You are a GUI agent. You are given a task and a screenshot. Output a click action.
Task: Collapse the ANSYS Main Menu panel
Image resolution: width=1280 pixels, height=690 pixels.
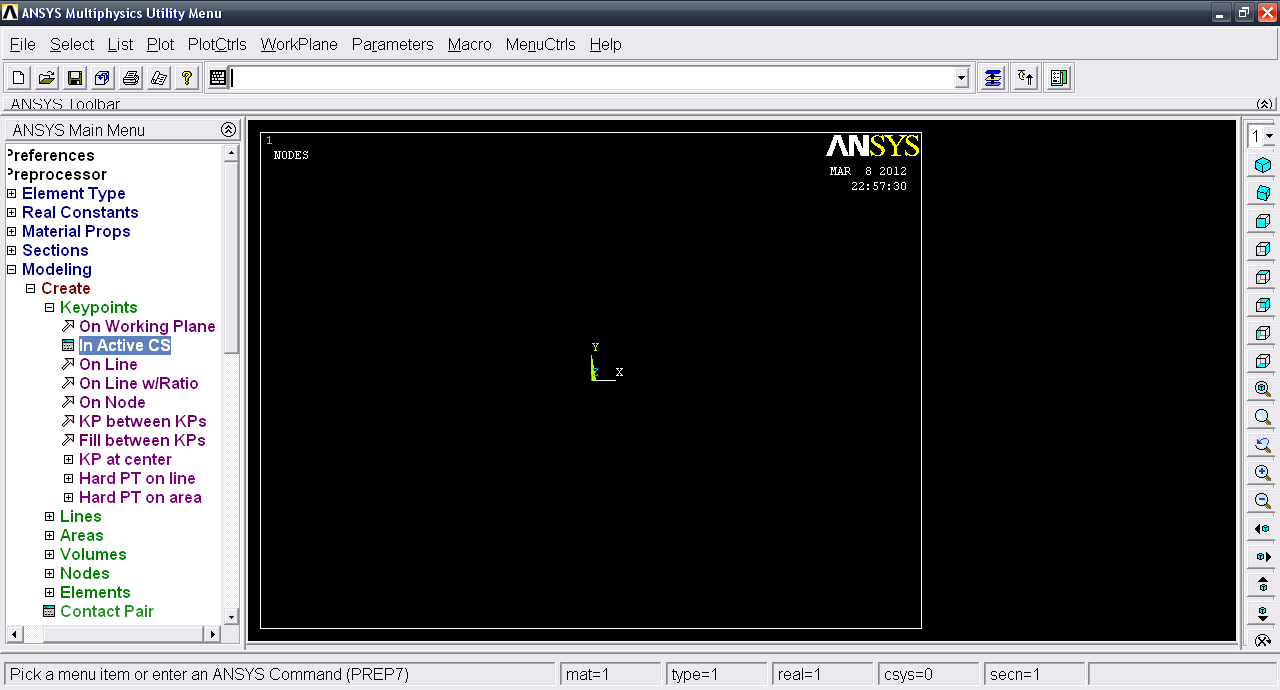coord(228,130)
